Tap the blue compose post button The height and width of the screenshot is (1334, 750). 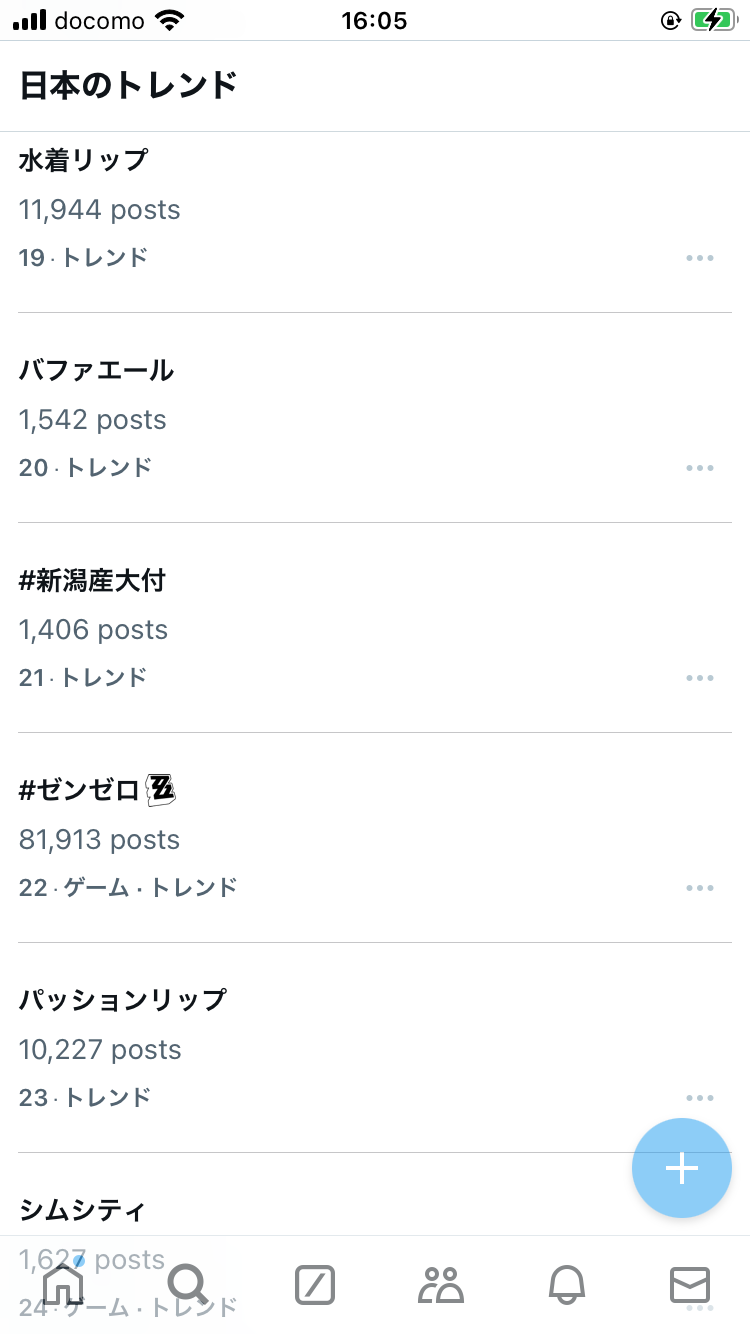tap(681, 1168)
